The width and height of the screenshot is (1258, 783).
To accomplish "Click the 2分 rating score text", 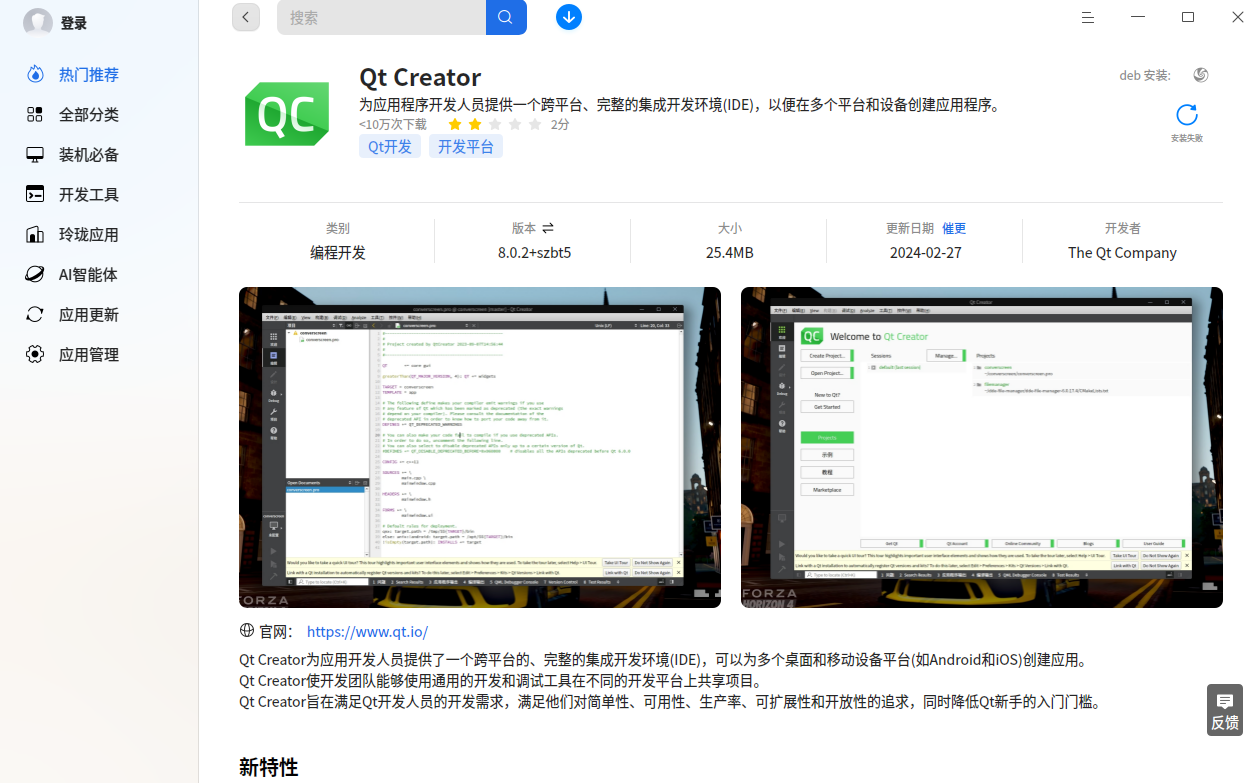I will (x=560, y=125).
